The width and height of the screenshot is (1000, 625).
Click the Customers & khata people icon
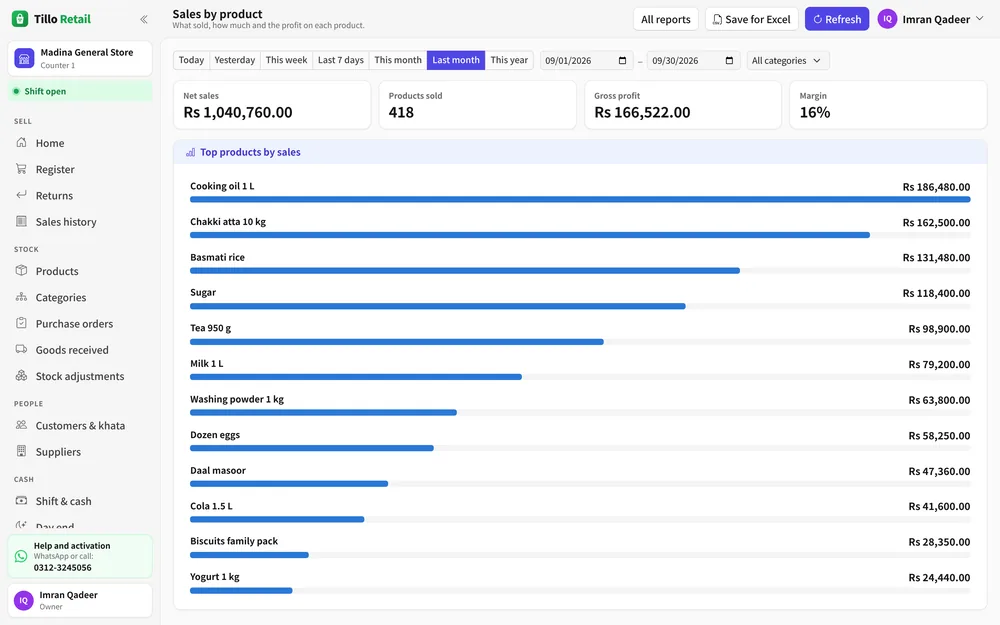21,425
